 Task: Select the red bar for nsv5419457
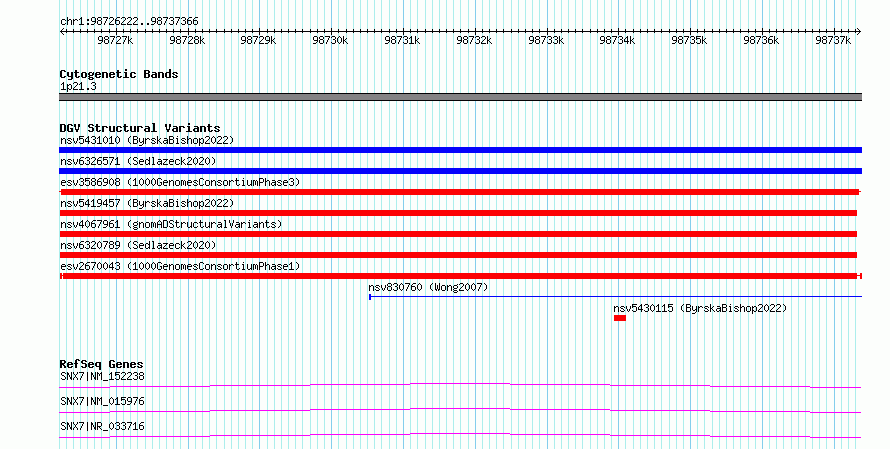tap(458, 213)
